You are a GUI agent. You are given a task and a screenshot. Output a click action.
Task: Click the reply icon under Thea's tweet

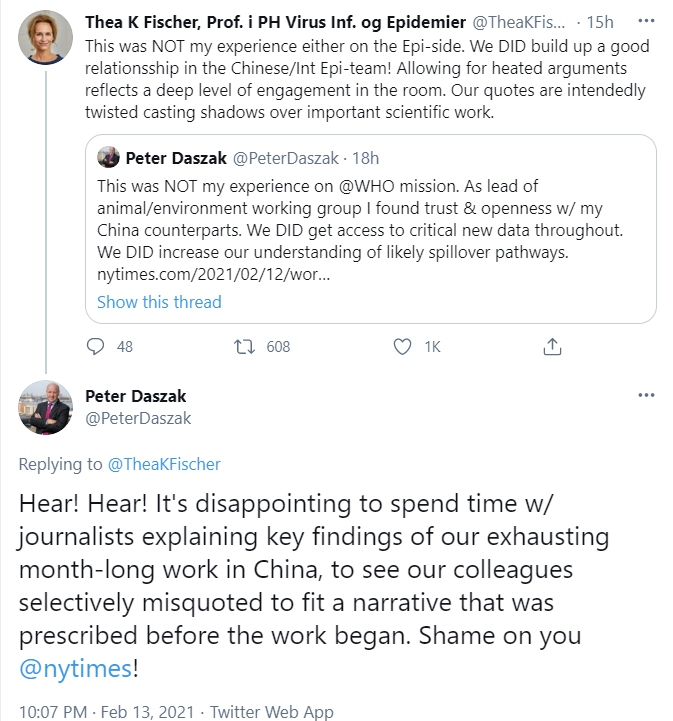coord(97,346)
